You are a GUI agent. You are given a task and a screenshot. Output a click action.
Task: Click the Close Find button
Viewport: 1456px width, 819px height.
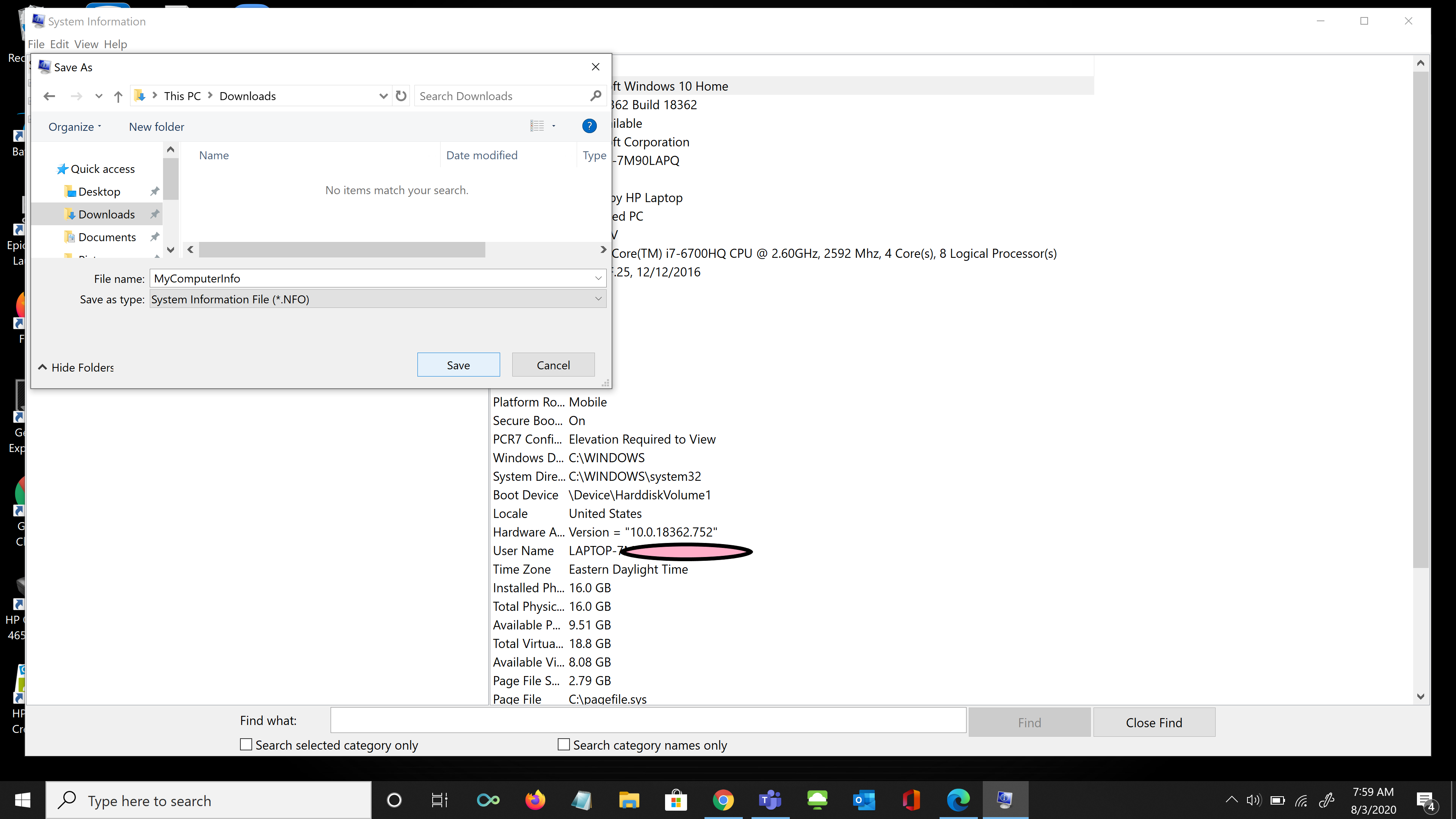[x=1153, y=722]
